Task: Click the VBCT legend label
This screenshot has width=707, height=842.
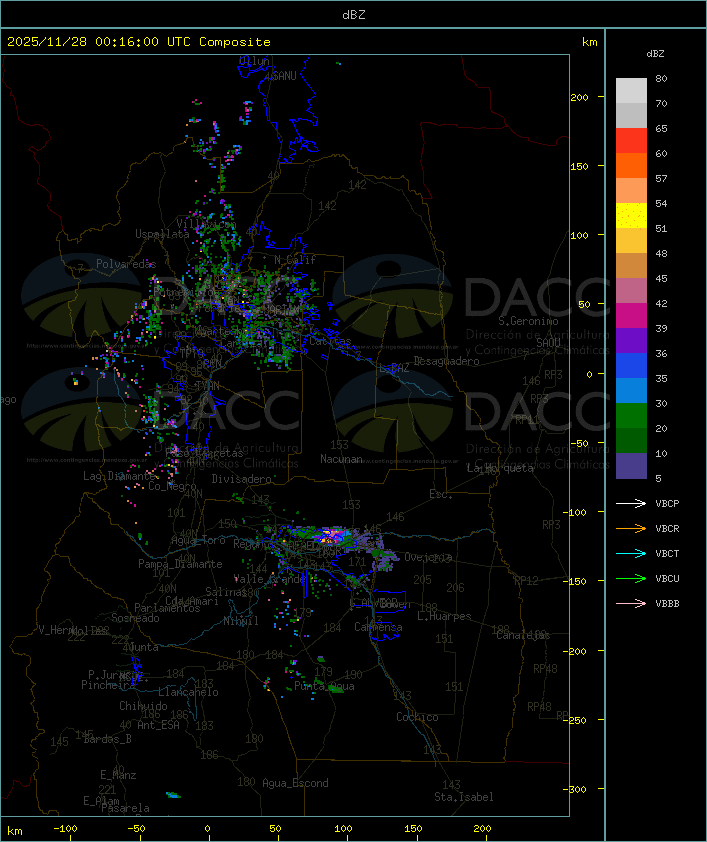Action: [667, 554]
